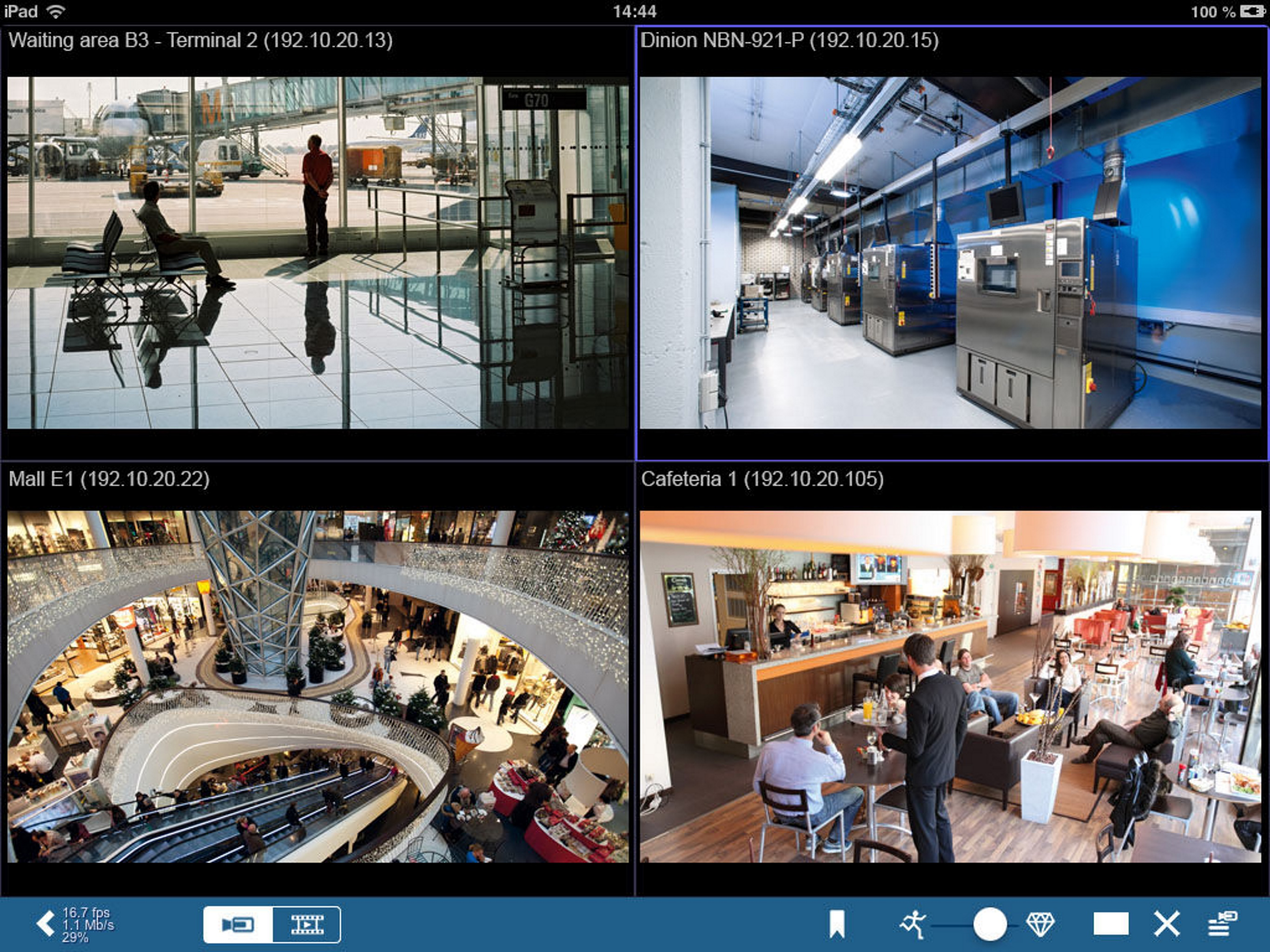The height and width of the screenshot is (952, 1270).
Task: Select the Mall E1 camera feed
Action: (317, 686)
